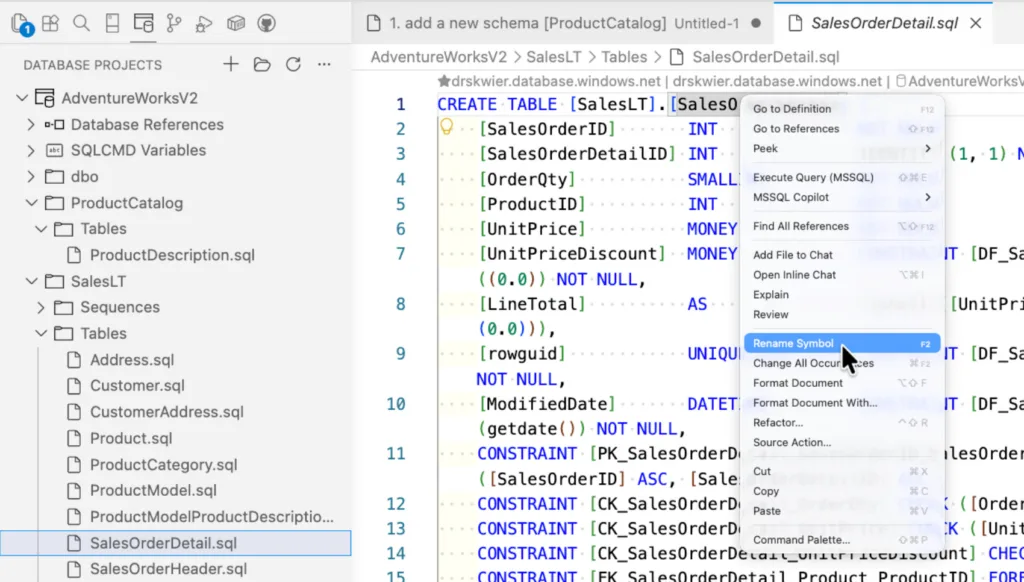Choose Rename Symbol from context menu

842,343
